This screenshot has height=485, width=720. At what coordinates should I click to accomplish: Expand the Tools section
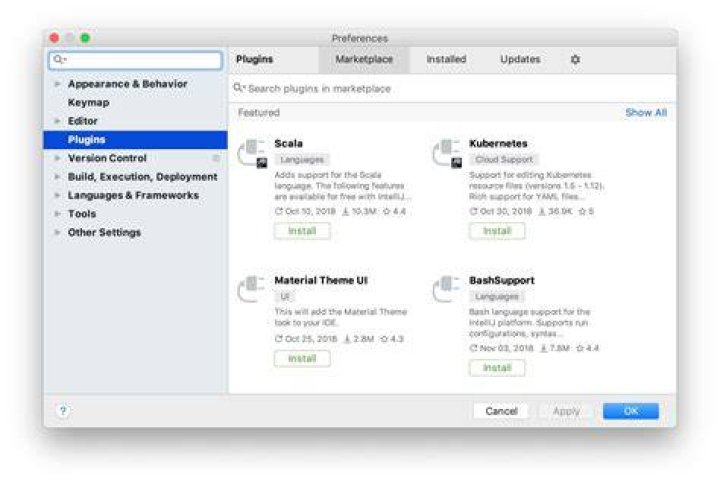(57, 214)
